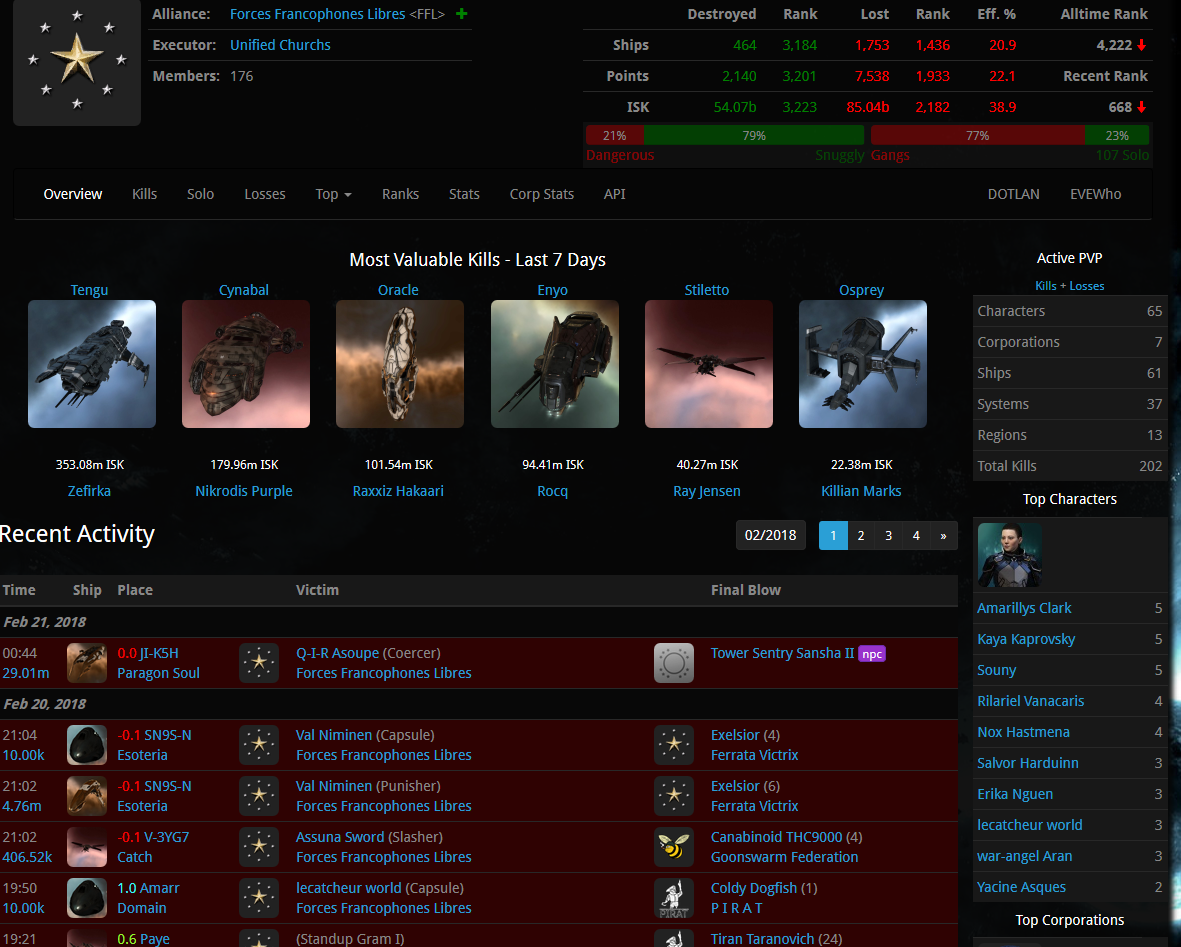Click the green plus icon beside FFL
The width and height of the screenshot is (1181, 947).
tap(462, 14)
